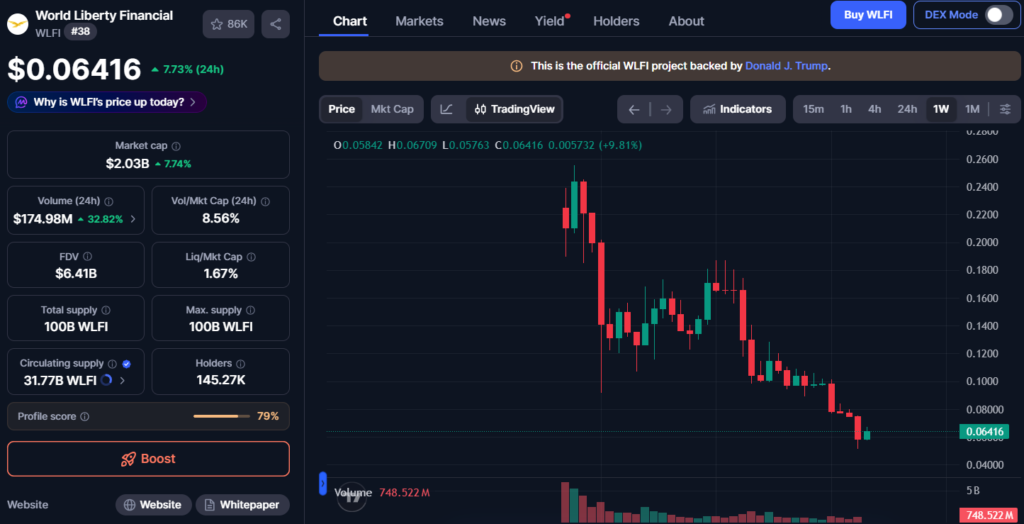The width and height of the screenshot is (1024, 524).
Task: Click the 145.27K holders value
Action: click(x=221, y=380)
